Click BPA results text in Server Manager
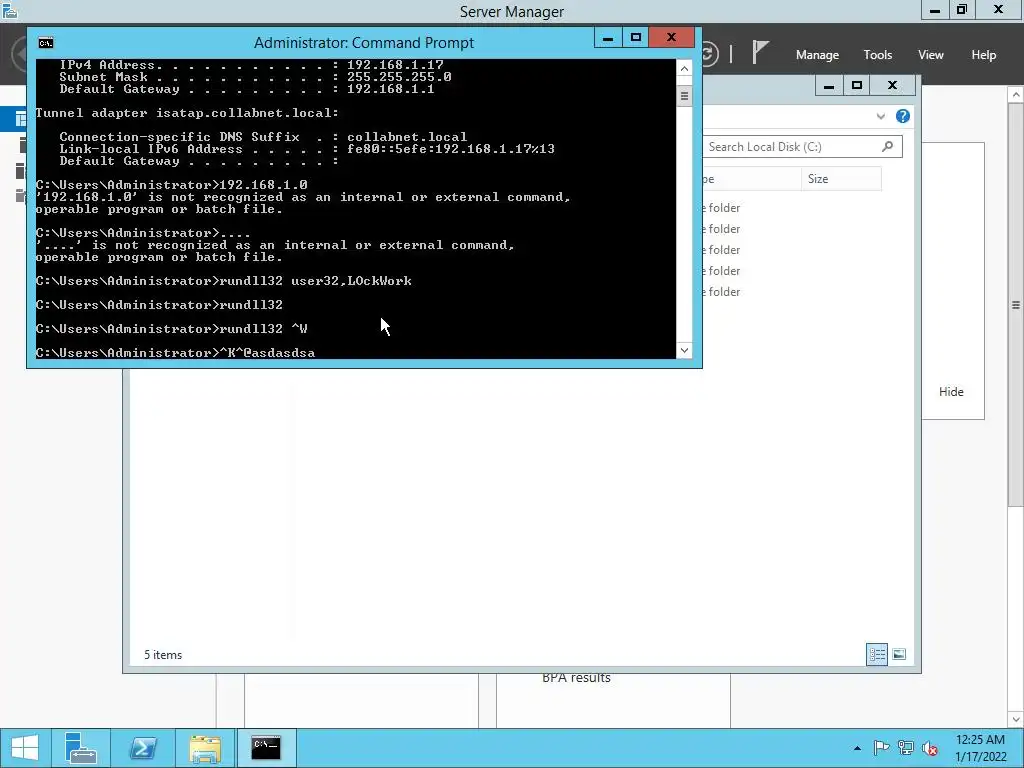The width and height of the screenshot is (1024, 768). pyautogui.click(x=576, y=678)
